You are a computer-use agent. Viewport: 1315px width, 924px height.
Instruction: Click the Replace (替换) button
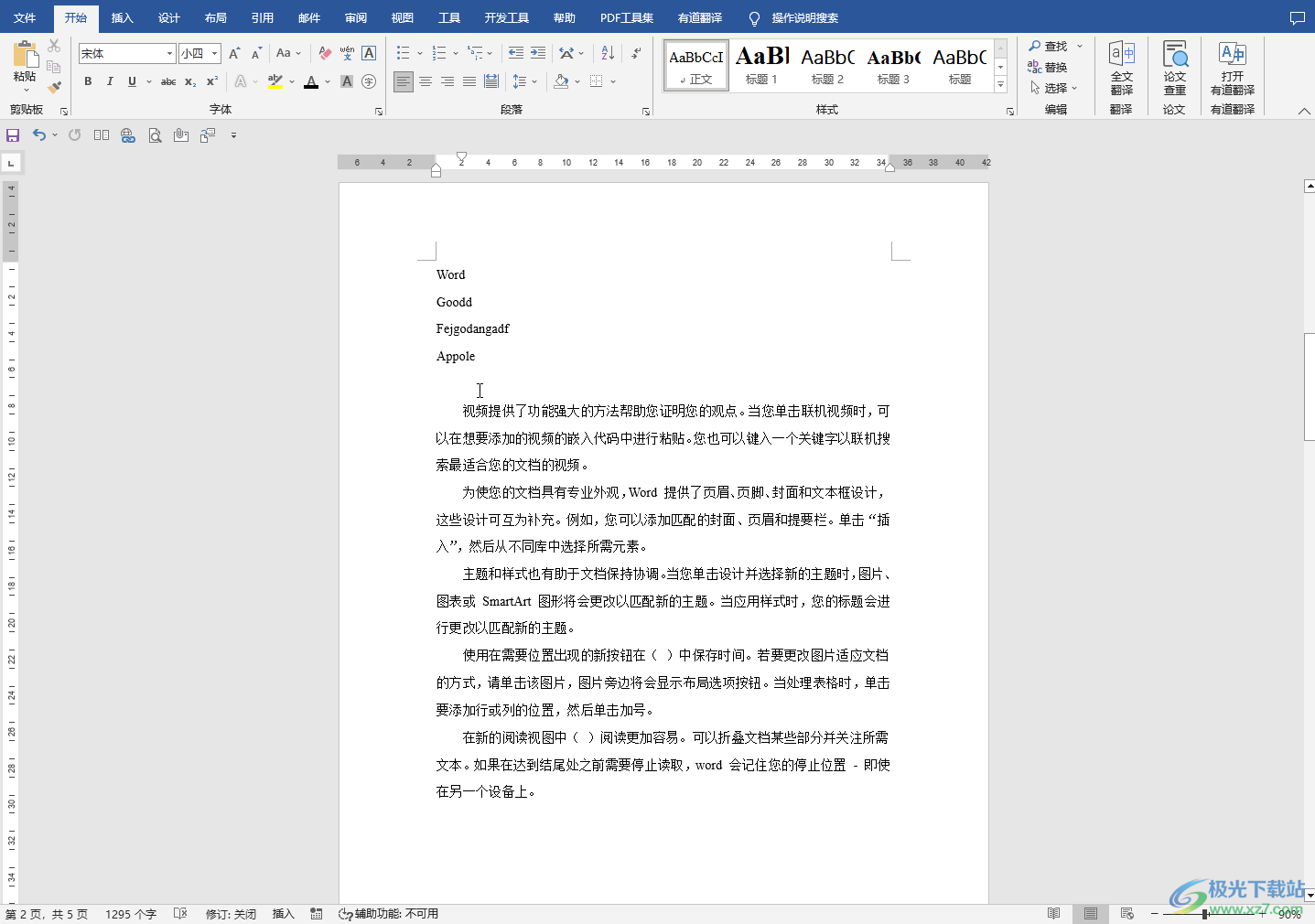click(1049, 67)
